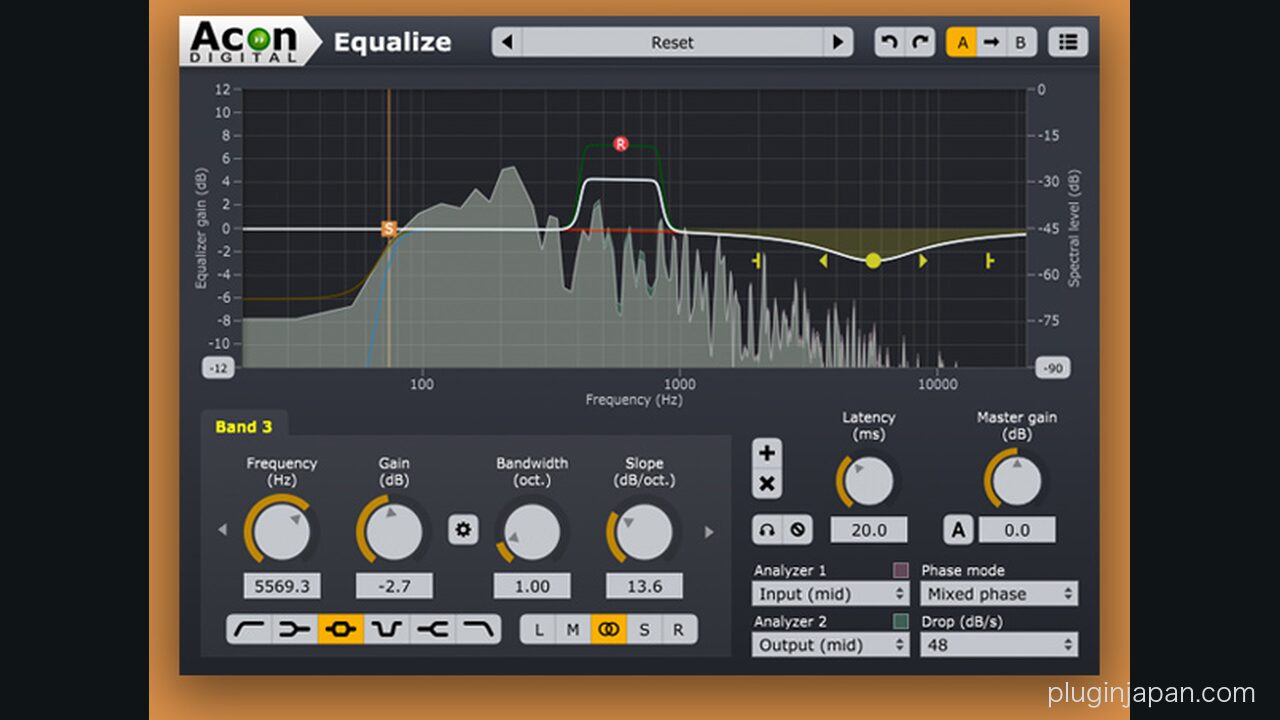Switch to setting B
This screenshot has width=1280, height=720.
1020,42
